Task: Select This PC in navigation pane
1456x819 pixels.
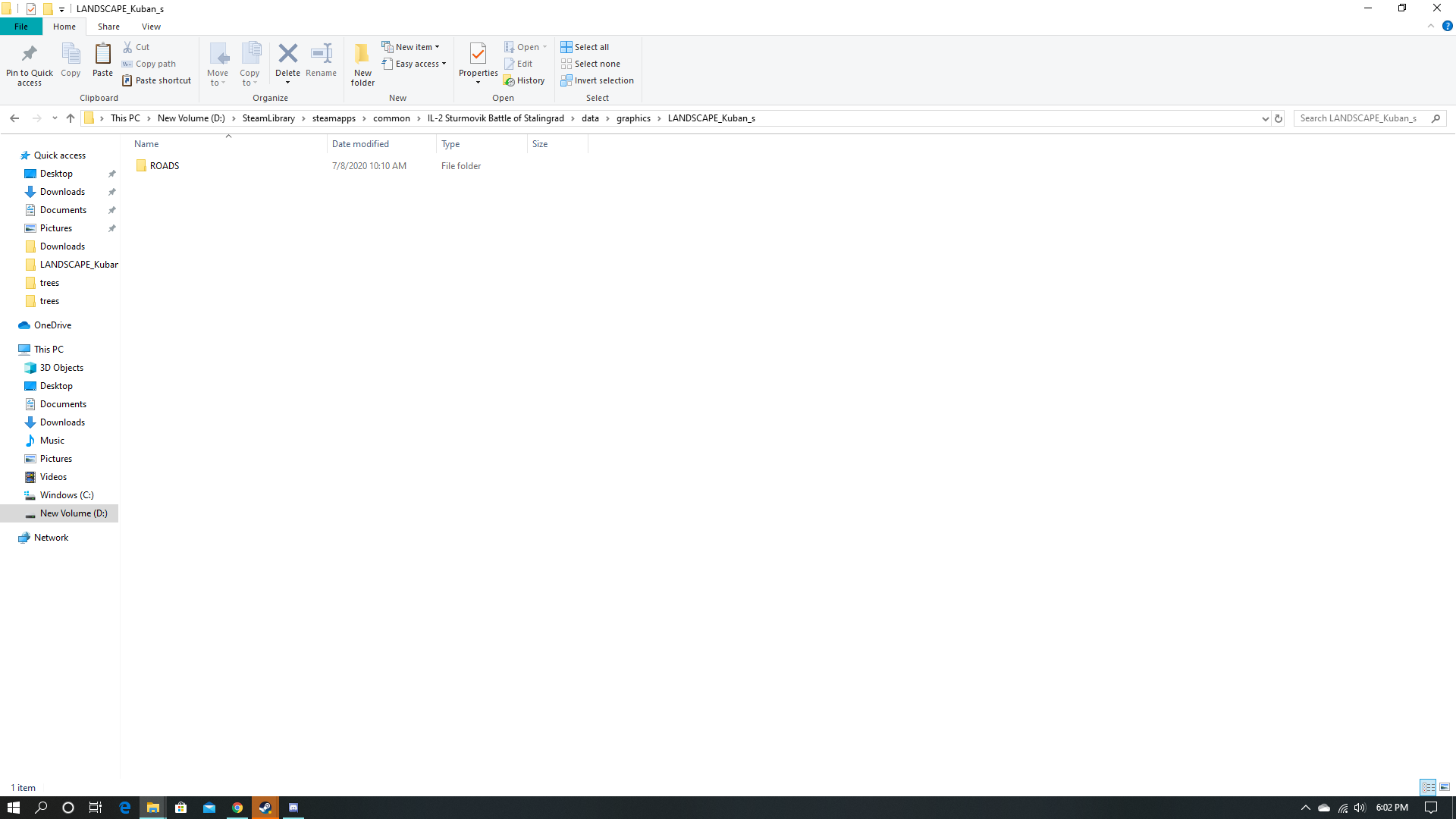Action: point(49,350)
